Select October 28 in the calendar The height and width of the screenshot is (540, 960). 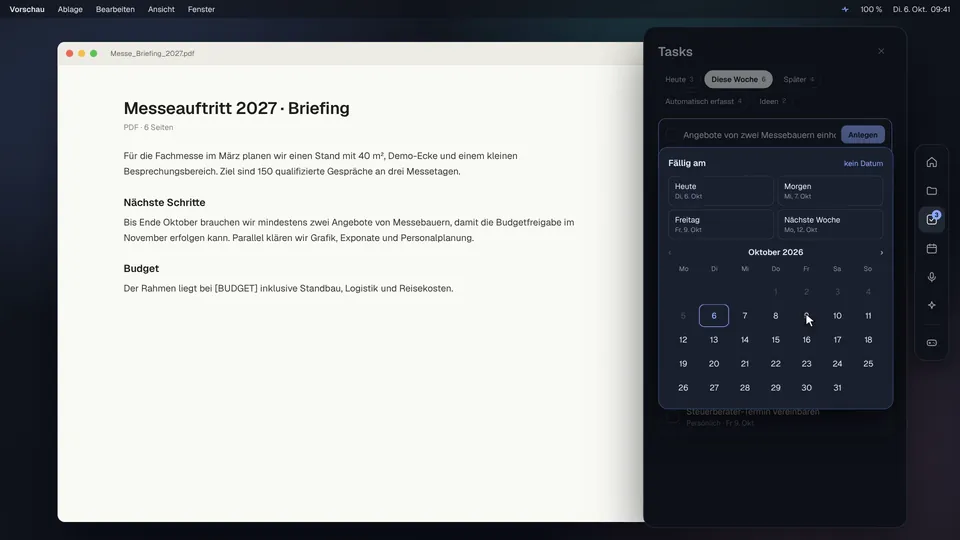tap(744, 388)
